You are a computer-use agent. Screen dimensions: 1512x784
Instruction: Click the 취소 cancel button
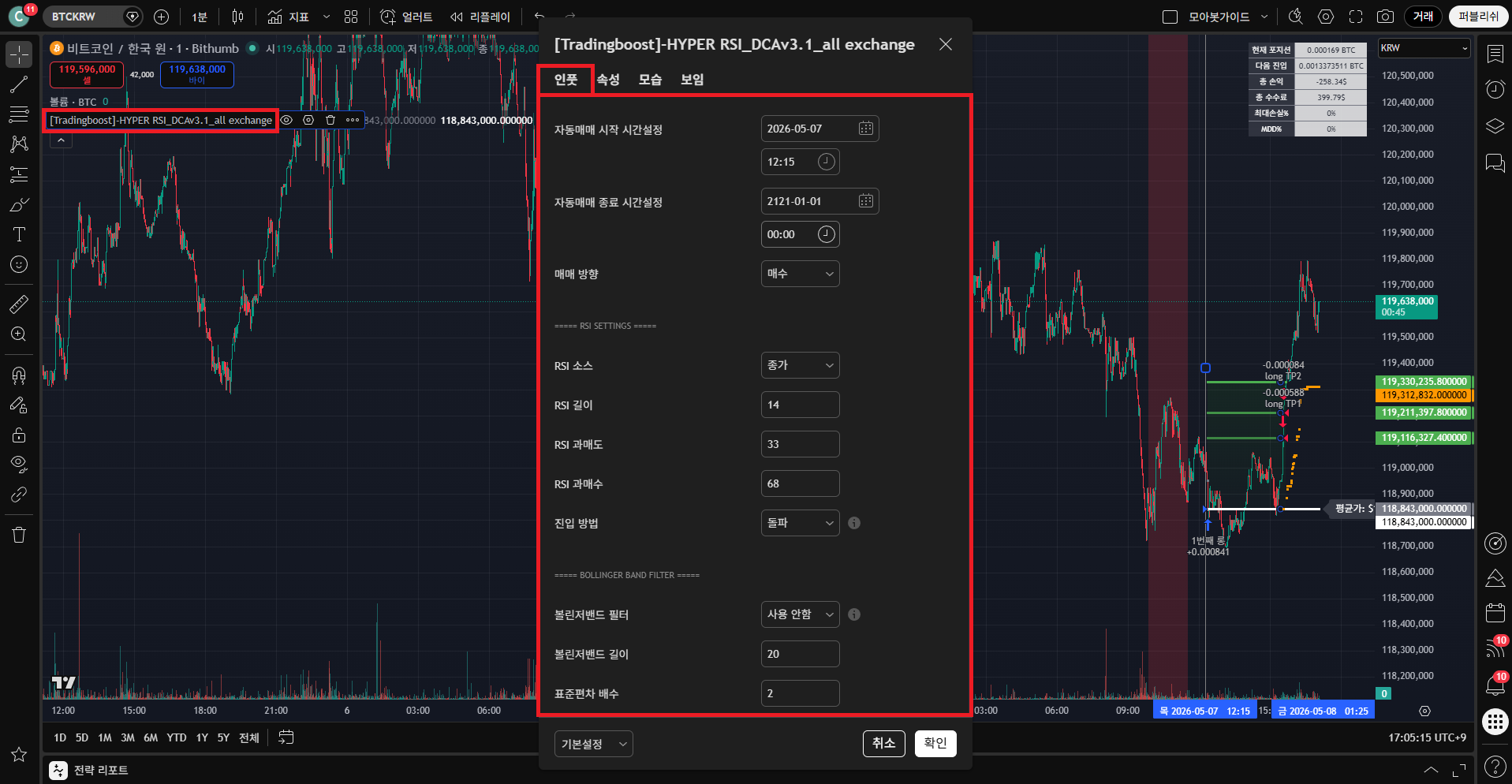[883, 743]
